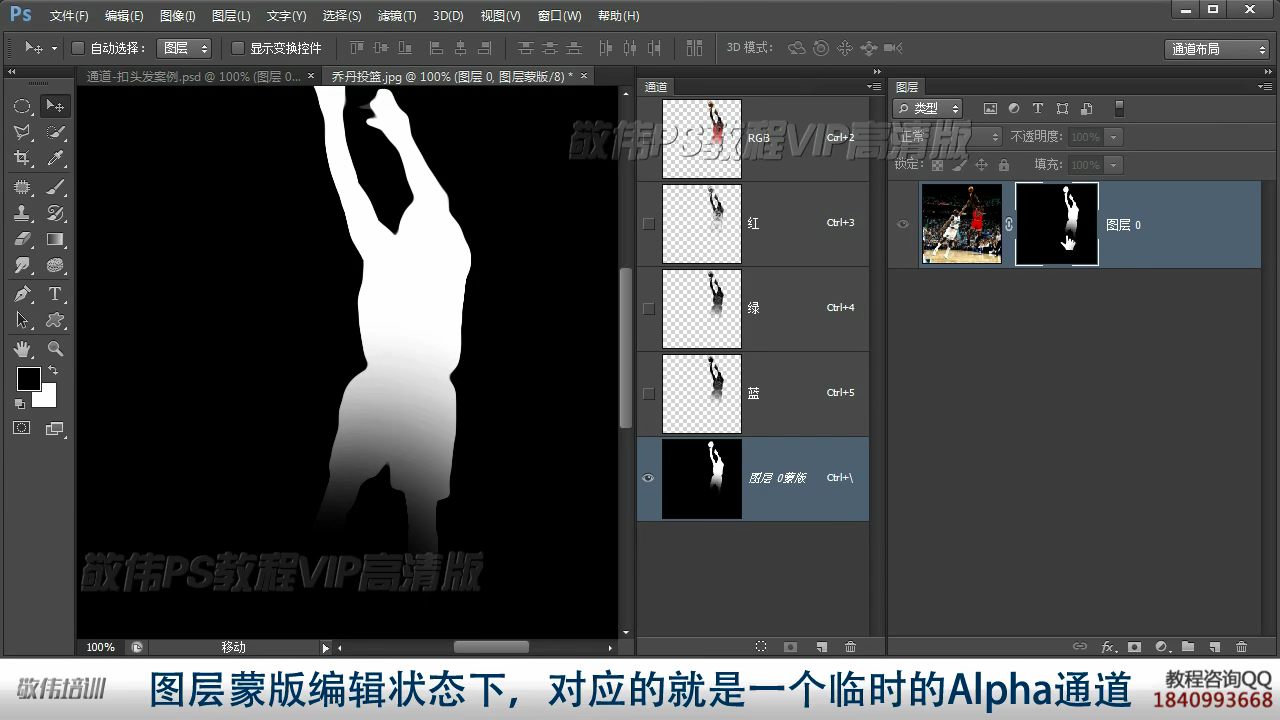Open the 图像(I) menu
The image size is (1280, 720).
click(x=178, y=16)
